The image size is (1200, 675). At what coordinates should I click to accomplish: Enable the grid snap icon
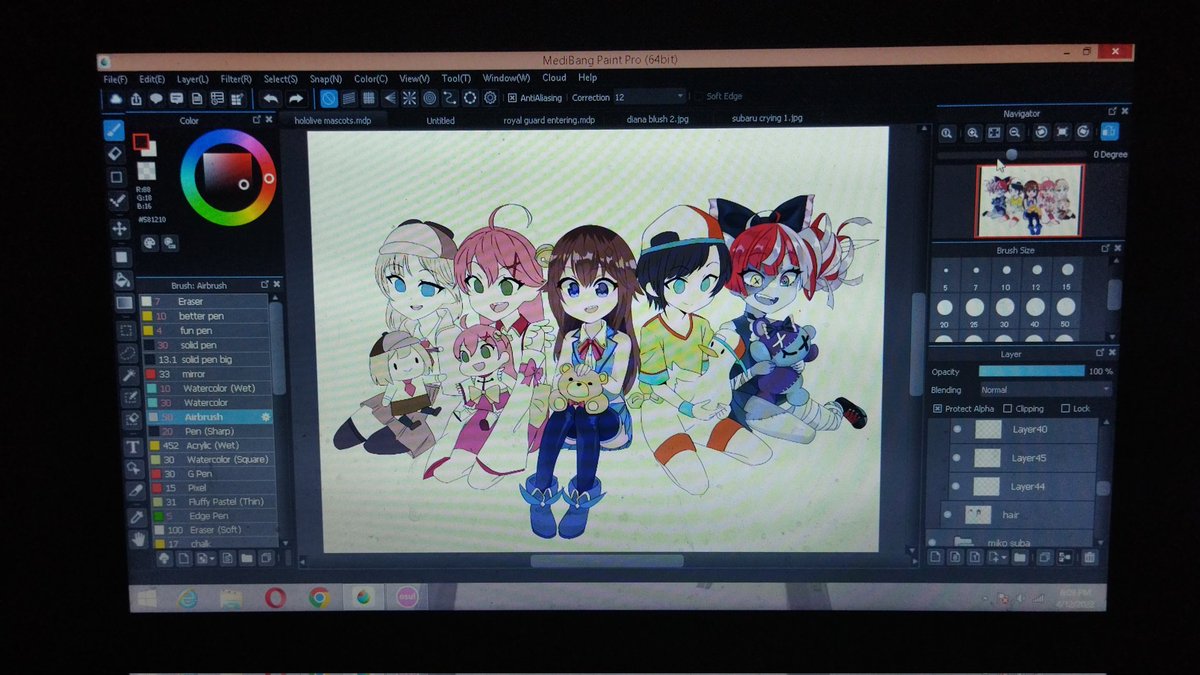tap(369, 98)
